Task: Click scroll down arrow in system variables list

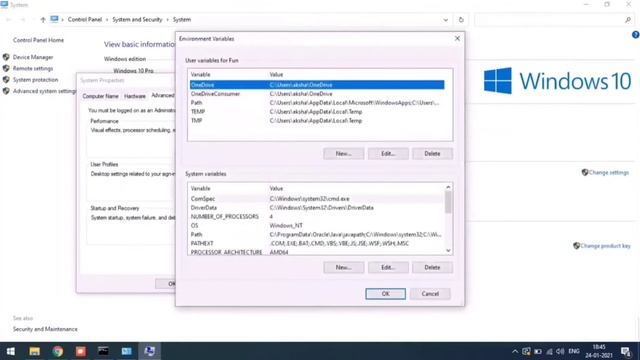Action: click(x=448, y=251)
